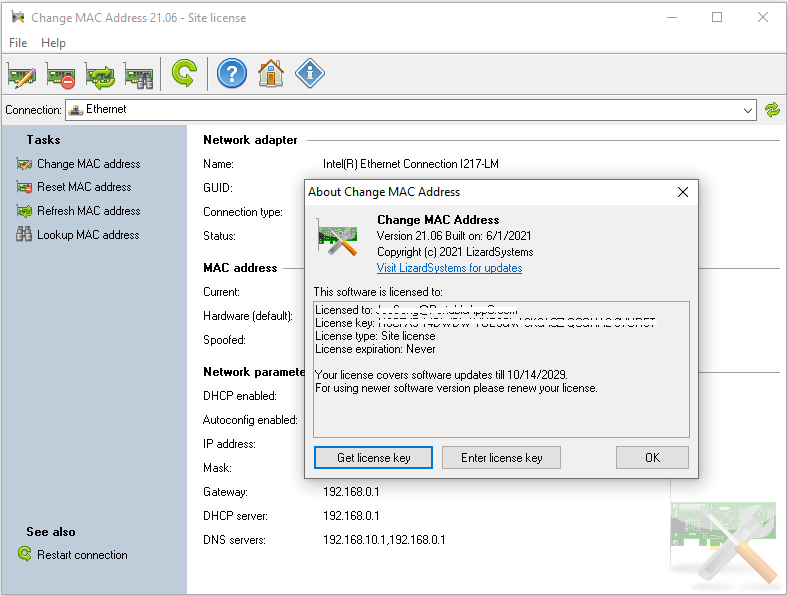The height and width of the screenshot is (596, 788).
Task: Open the File menu
Action: click(18, 43)
